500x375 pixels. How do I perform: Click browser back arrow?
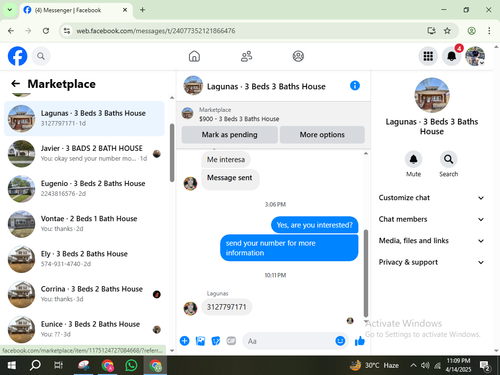(11, 31)
